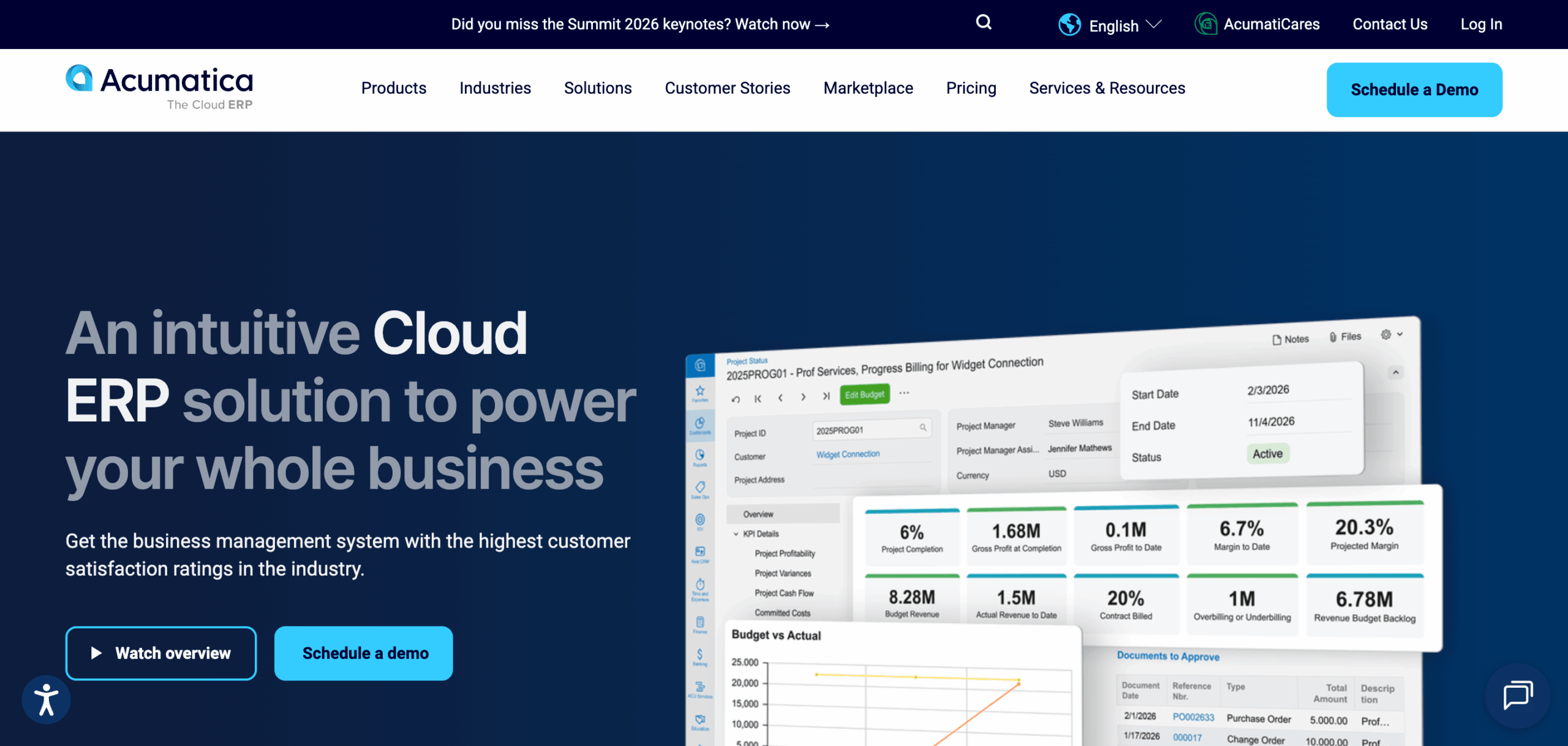Viewport: 1568px width, 746px height.
Task: Click the sidebar dashboards icon
Action: point(700,424)
